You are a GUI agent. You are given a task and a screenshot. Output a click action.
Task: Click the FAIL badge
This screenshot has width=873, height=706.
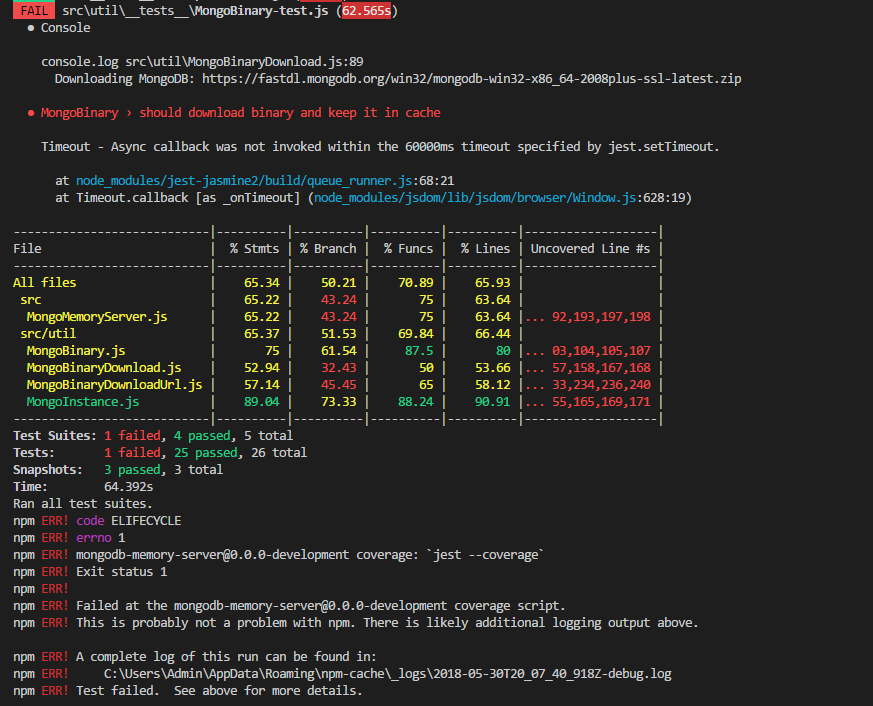click(x=34, y=11)
